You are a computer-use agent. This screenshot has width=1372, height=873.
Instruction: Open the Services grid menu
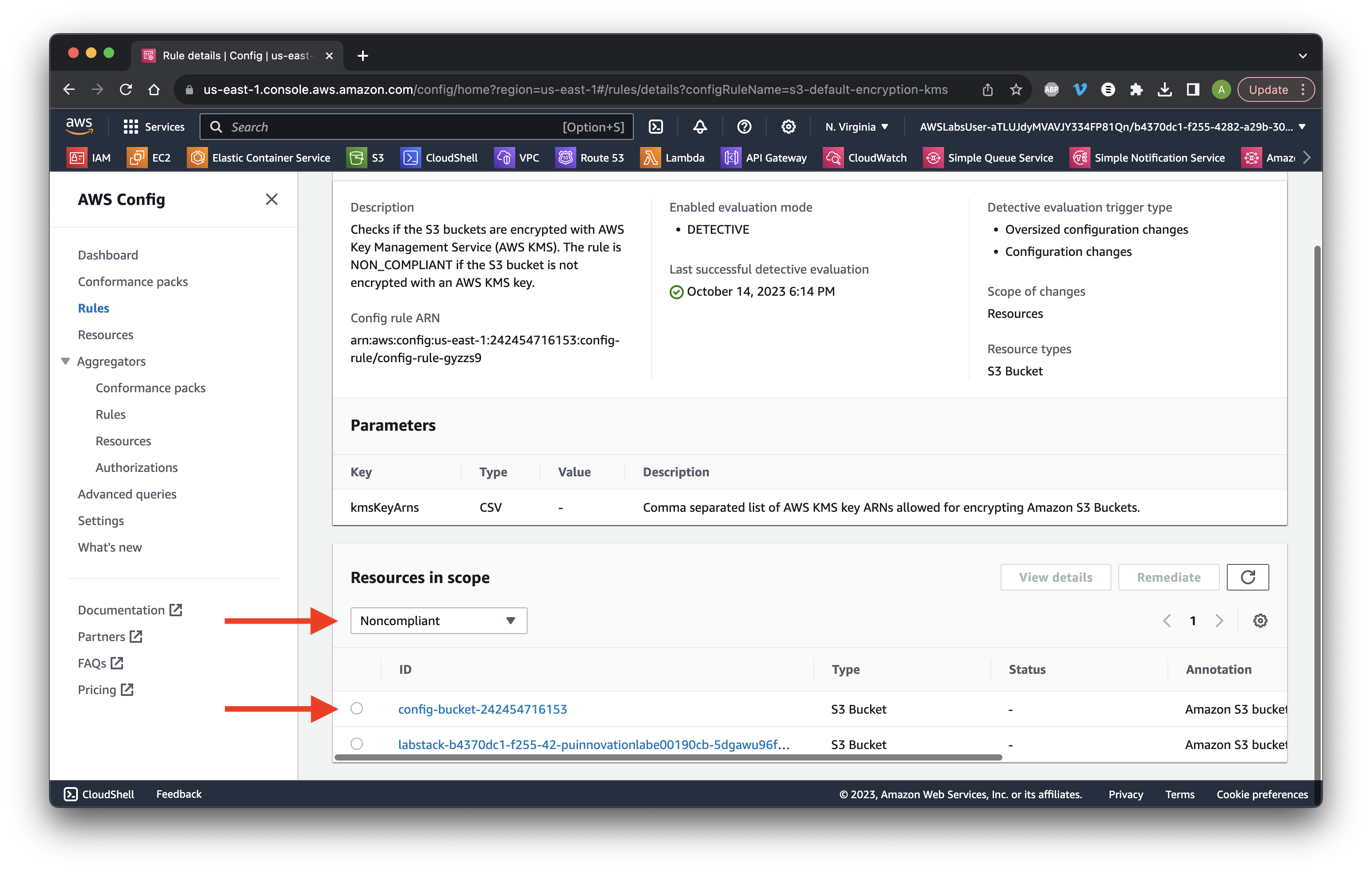tap(154, 127)
